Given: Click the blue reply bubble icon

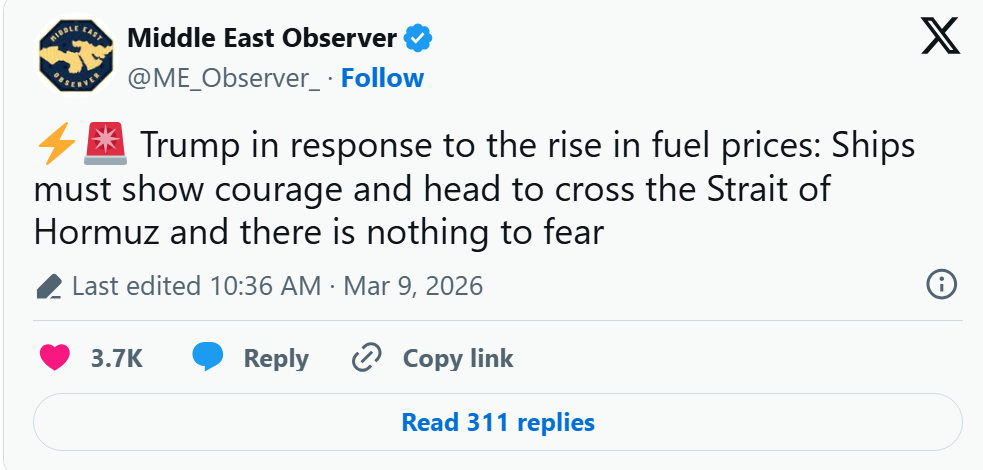Looking at the screenshot, I should point(208,357).
